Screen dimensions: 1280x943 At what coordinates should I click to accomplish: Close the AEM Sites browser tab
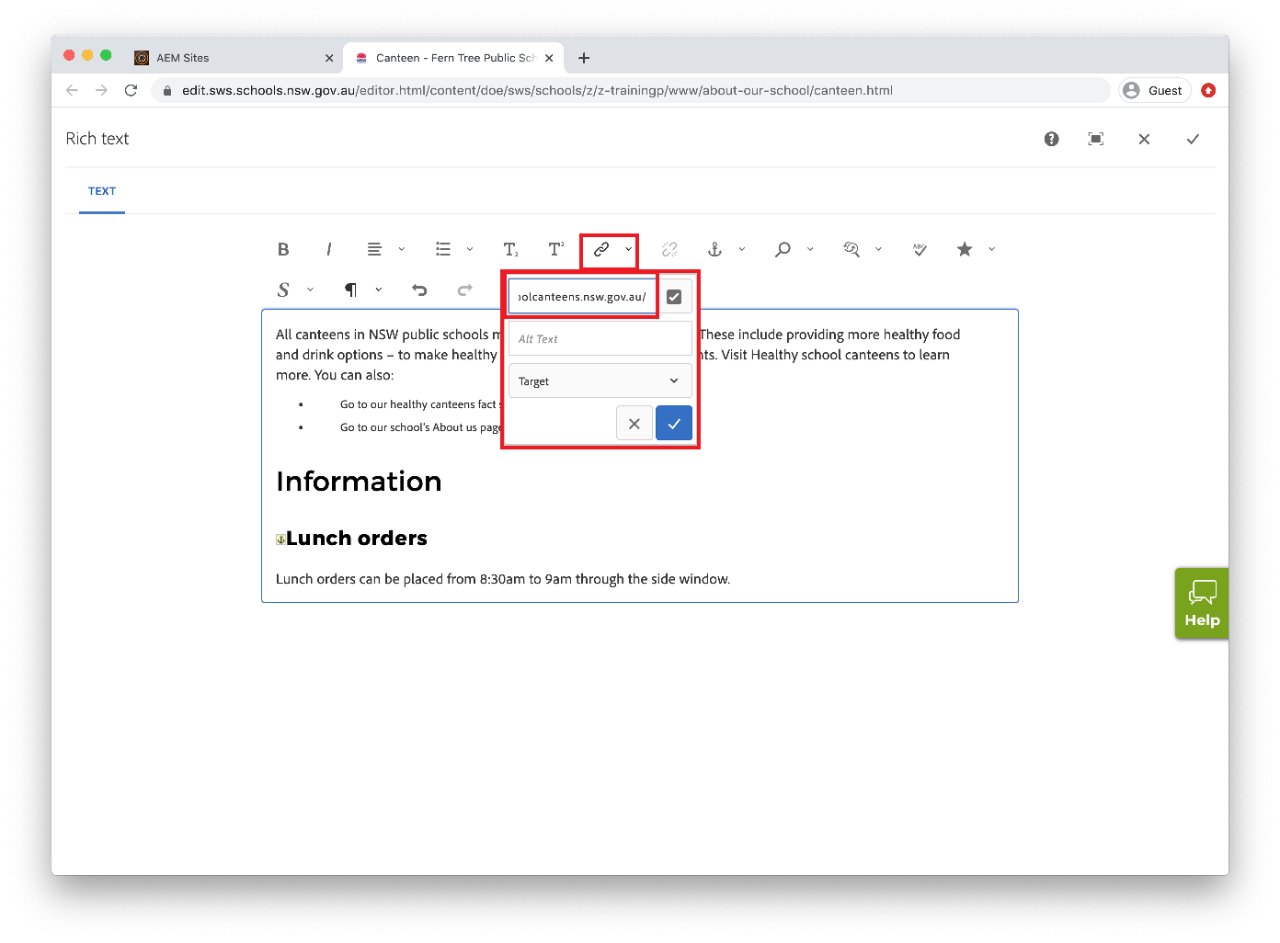(329, 58)
